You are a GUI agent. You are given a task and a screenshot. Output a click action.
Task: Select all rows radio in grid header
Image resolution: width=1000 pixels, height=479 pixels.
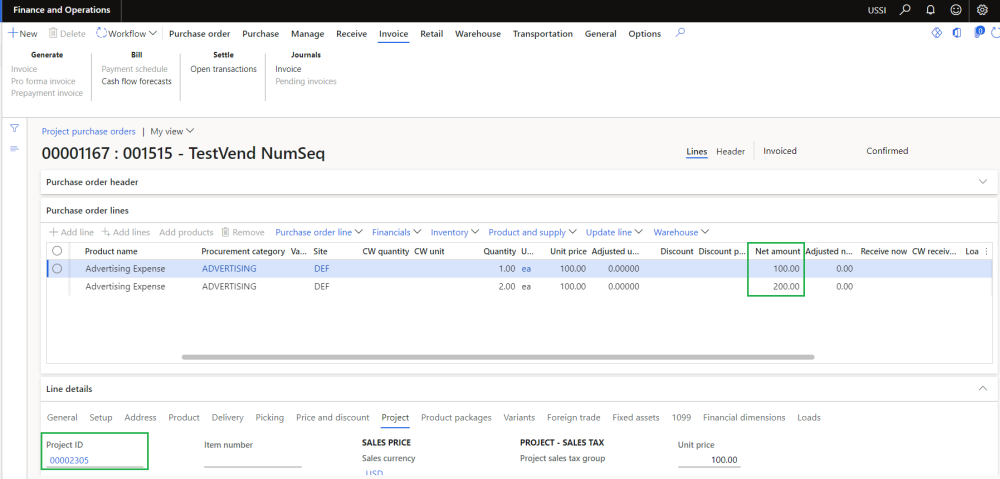[57, 251]
